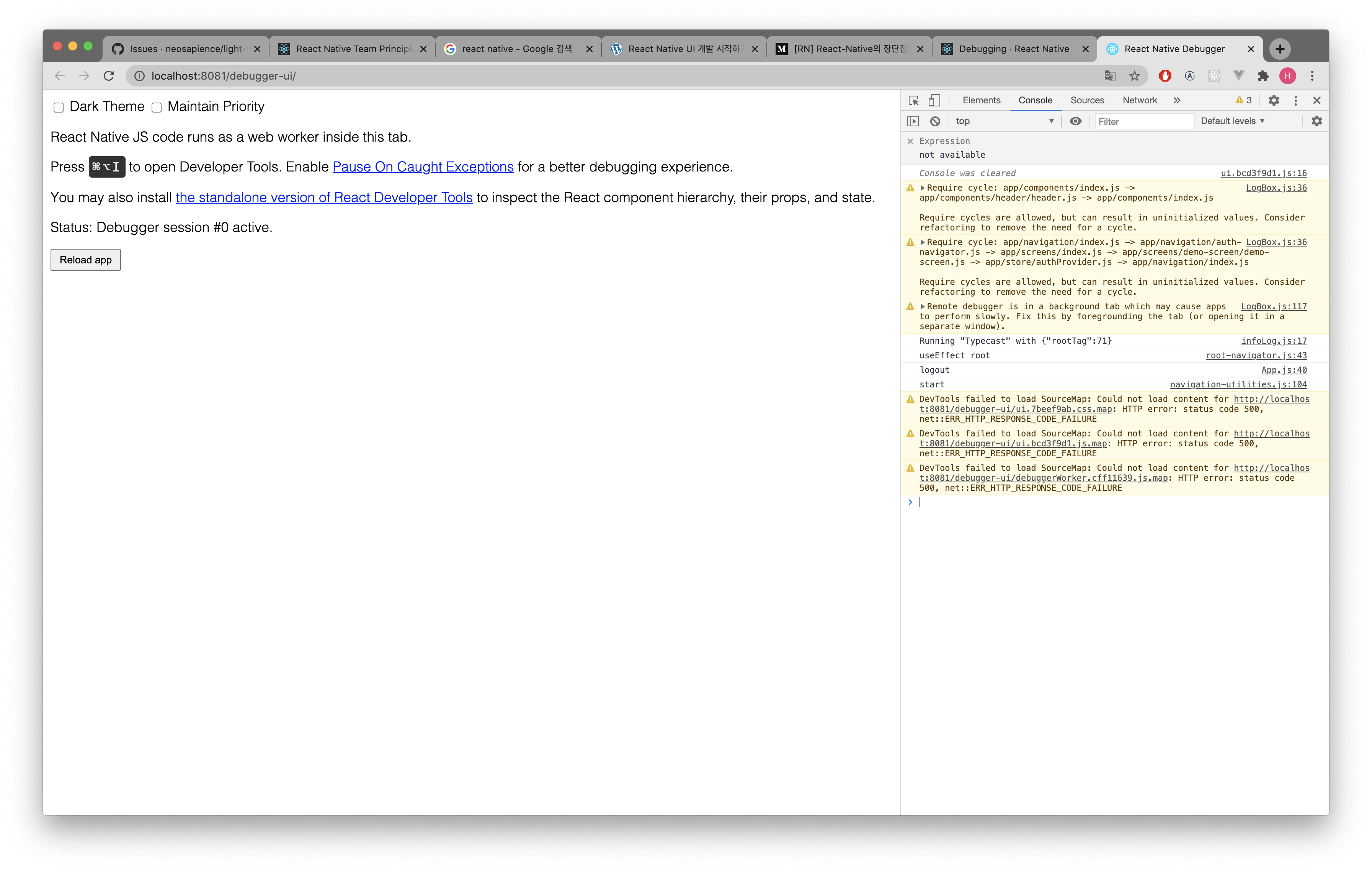Go back using the browser back arrow

pos(59,76)
